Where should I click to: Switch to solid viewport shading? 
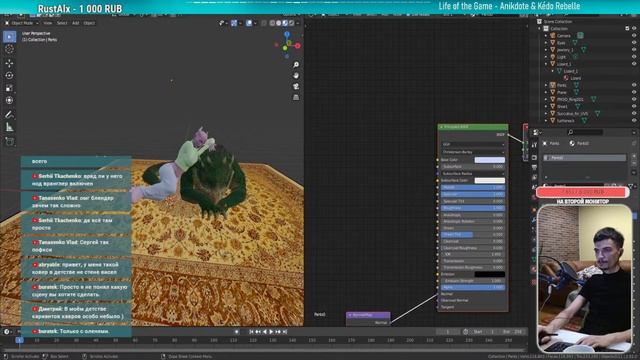[x=279, y=23]
